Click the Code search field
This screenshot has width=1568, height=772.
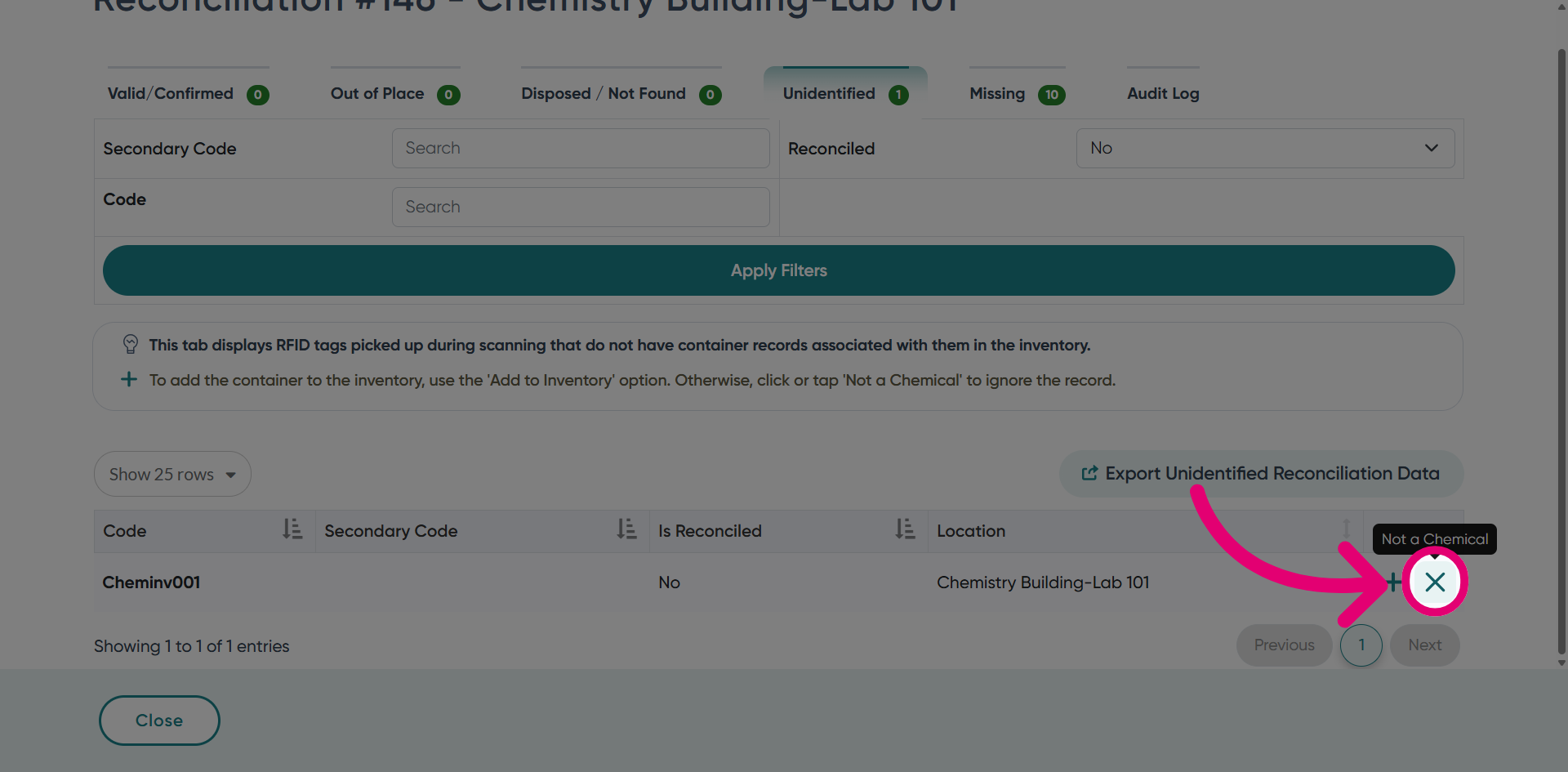pyautogui.click(x=581, y=207)
